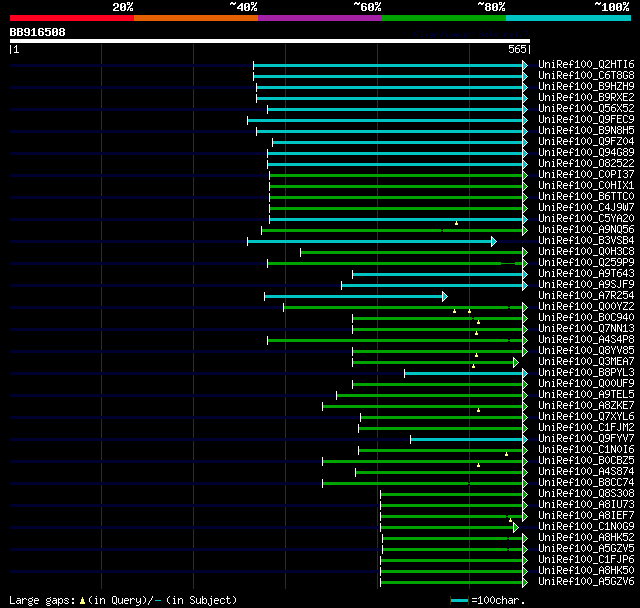The width and height of the screenshot is (640, 608).
Task: Select label UniRef100_Q8S308
Action: [586, 494]
